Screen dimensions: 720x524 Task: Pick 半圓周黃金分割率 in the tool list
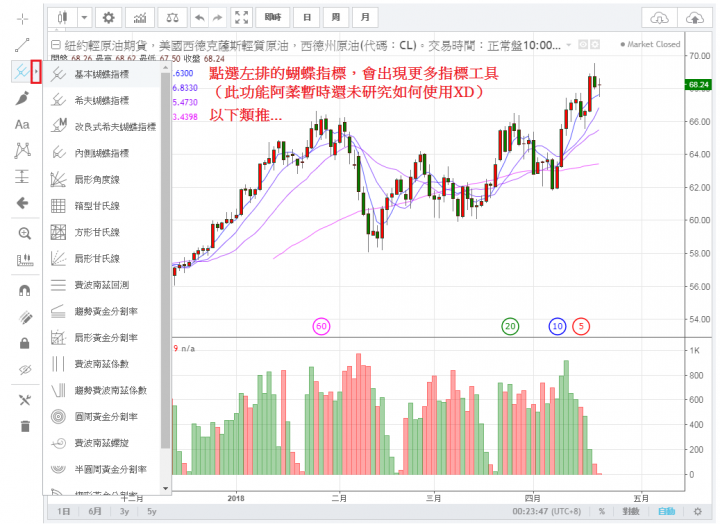click(x=102, y=469)
